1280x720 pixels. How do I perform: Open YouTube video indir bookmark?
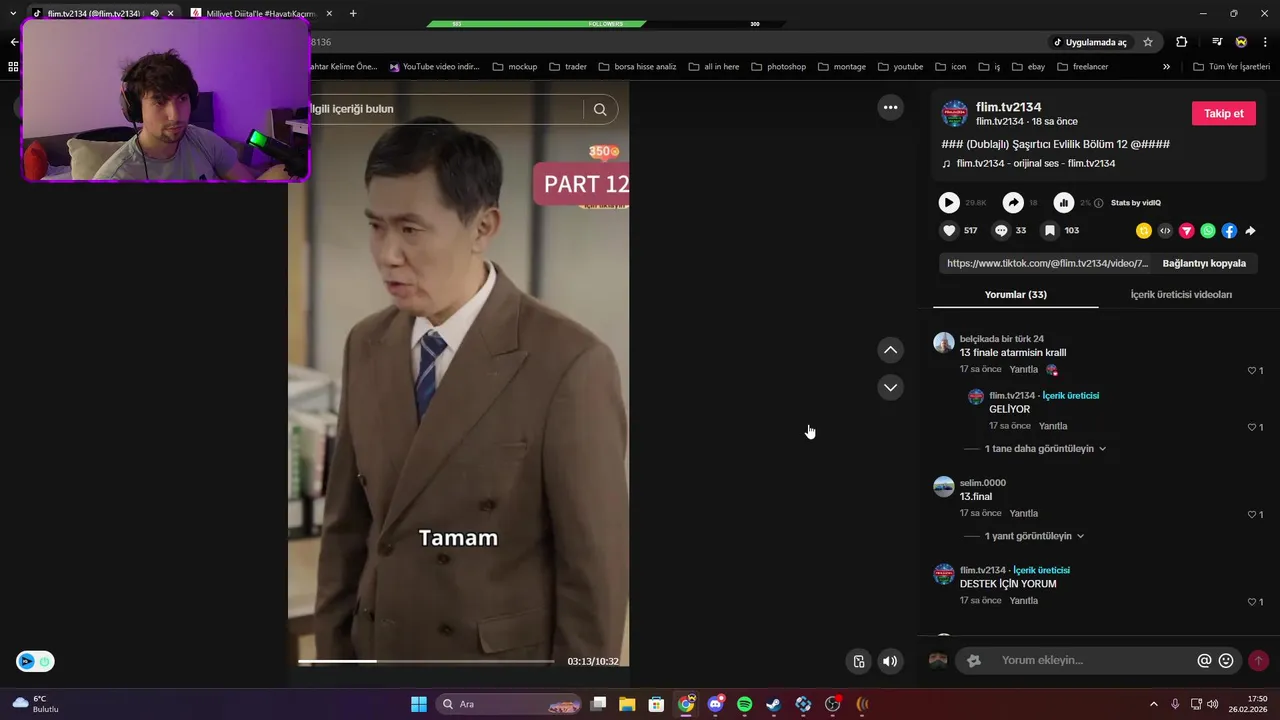coord(434,67)
